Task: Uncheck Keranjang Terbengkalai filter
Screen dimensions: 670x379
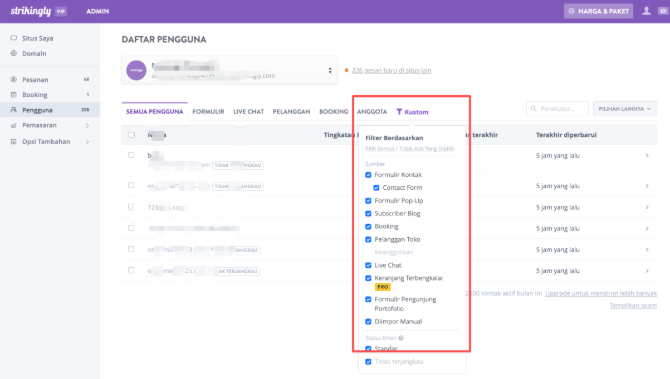Action: 368,278
